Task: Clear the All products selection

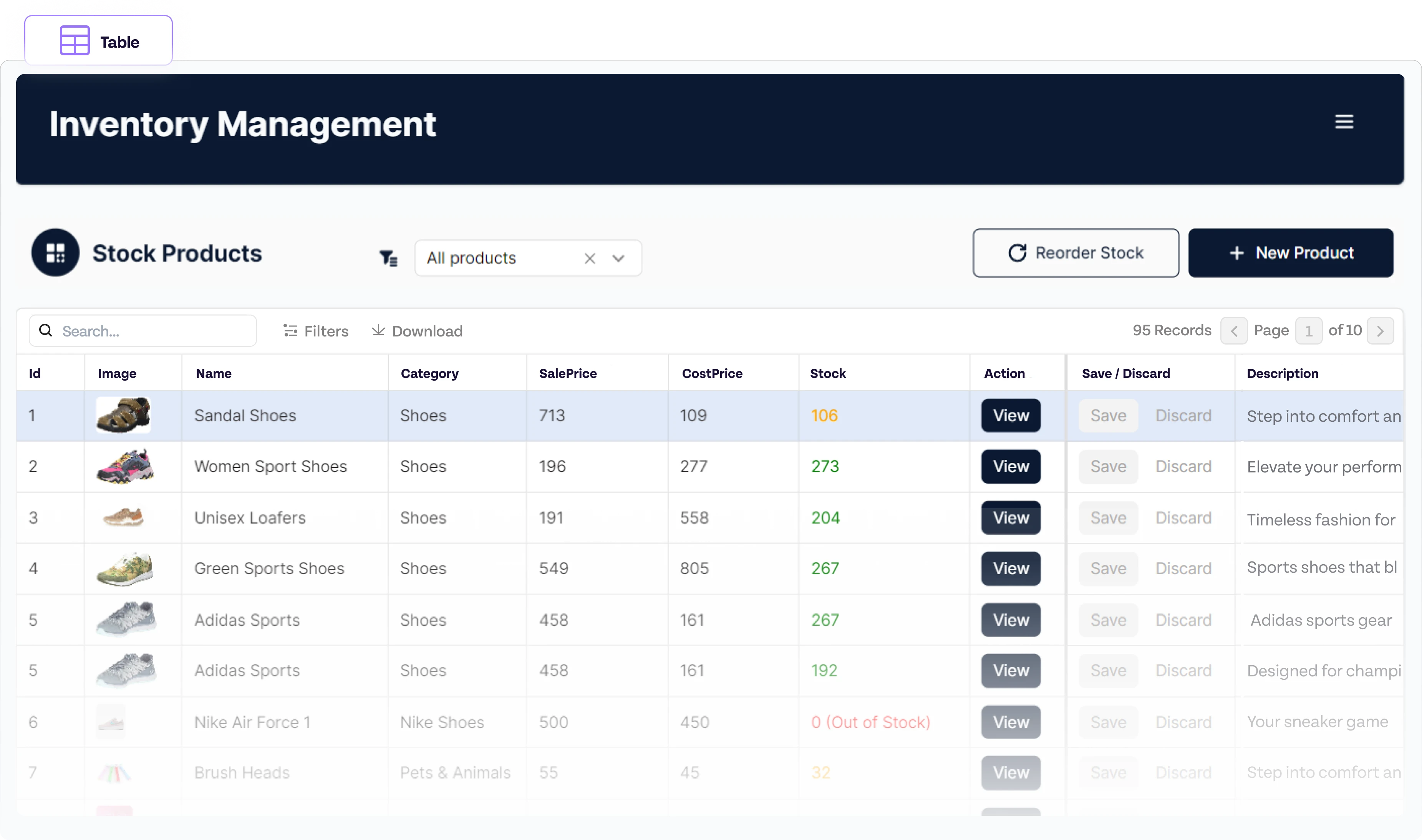Action: (x=589, y=258)
